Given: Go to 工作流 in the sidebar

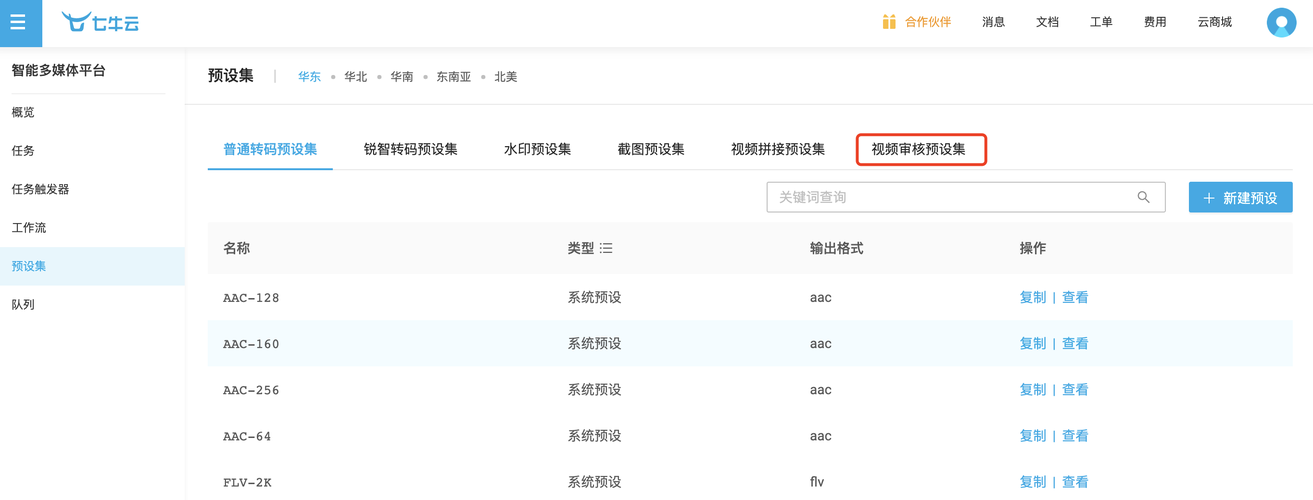Looking at the screenshot, I should click(29, 227).
